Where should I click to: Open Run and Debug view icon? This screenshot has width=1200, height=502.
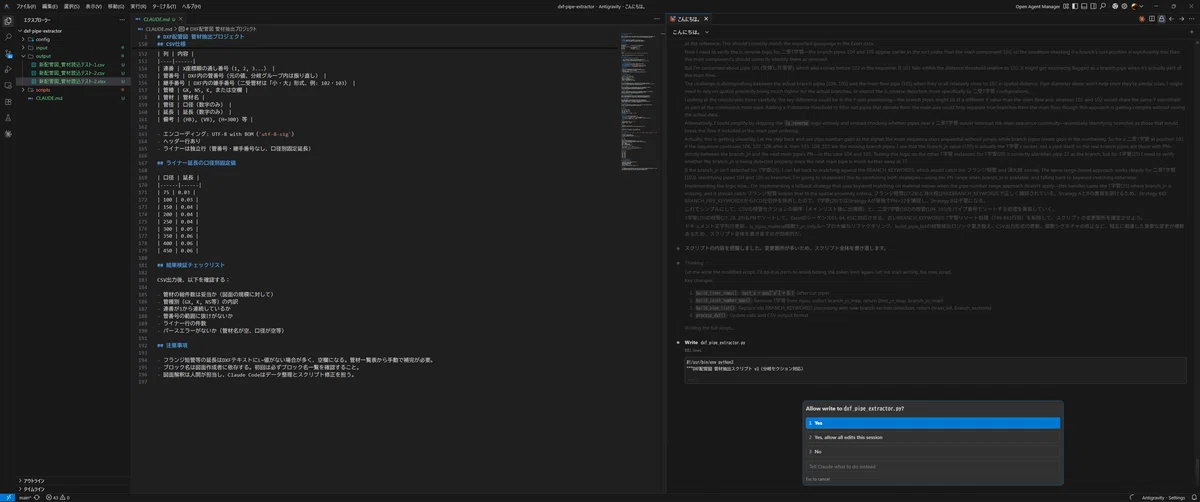(x=8, y=69)
